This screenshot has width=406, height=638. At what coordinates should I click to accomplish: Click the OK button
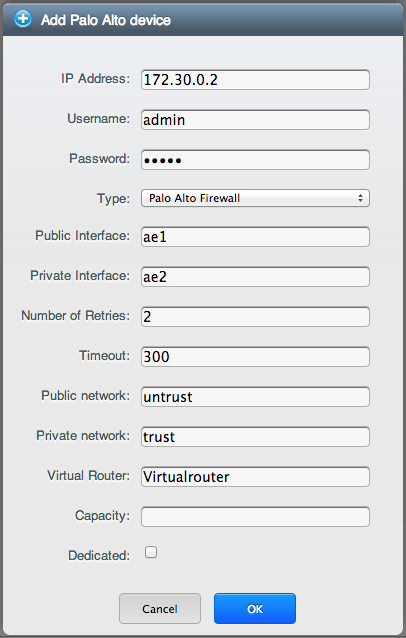point(255,609)
